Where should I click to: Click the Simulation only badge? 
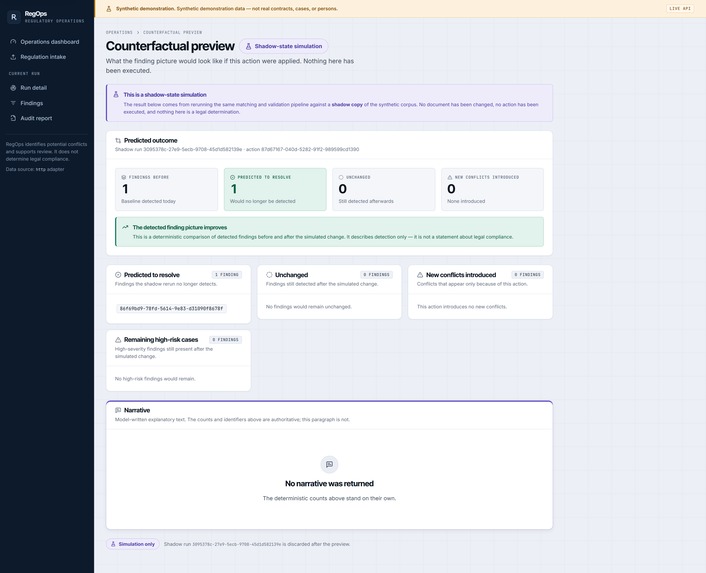point(132,544)
